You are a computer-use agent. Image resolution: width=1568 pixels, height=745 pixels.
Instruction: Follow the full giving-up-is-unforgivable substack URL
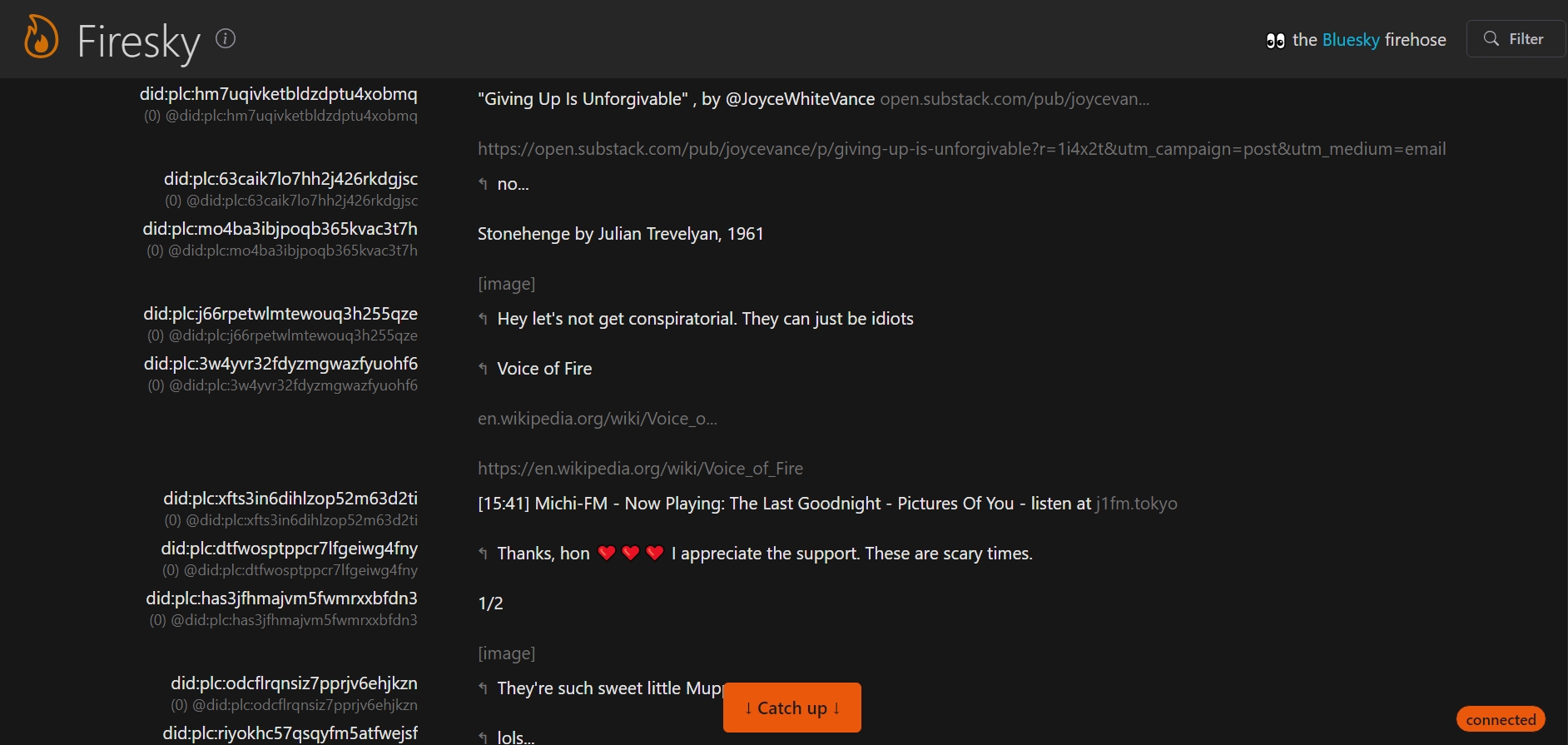pyautogui.click(x=961, y=149)
